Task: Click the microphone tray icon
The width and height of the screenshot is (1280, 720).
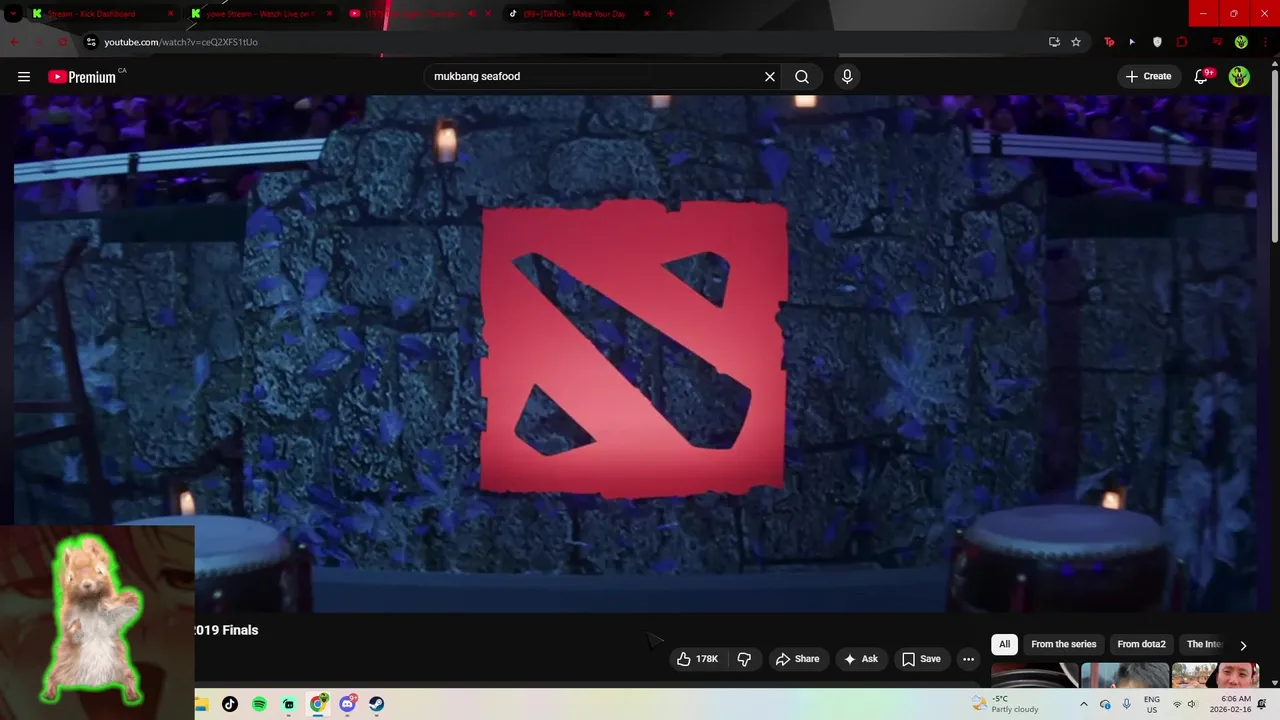Action: tap(1126, 704)
